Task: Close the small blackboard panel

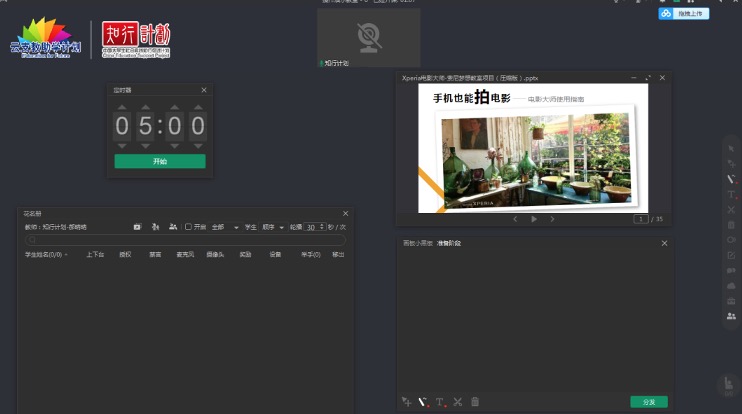Action: click(664, 243)
